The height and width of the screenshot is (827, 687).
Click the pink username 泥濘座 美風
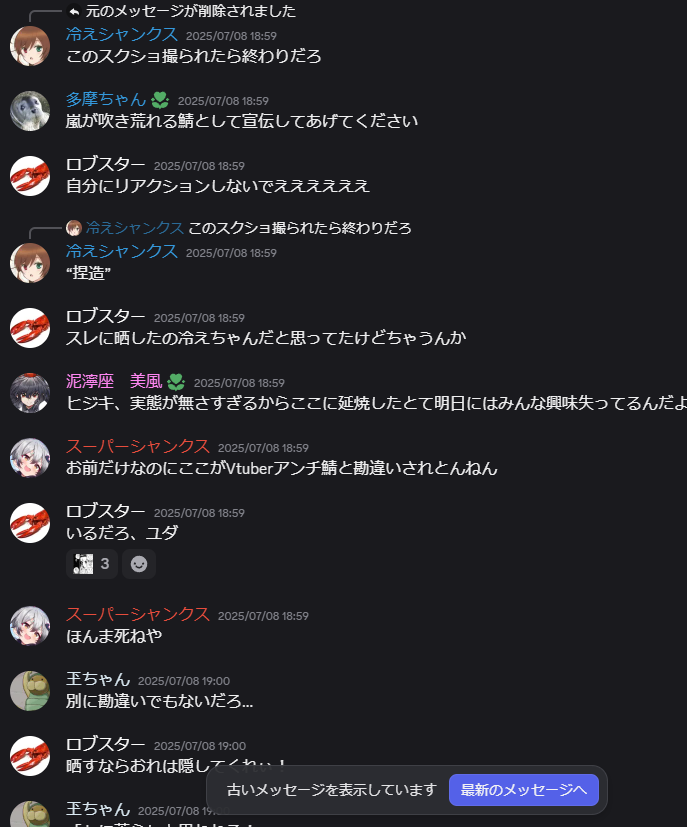[x=114, y=381]
